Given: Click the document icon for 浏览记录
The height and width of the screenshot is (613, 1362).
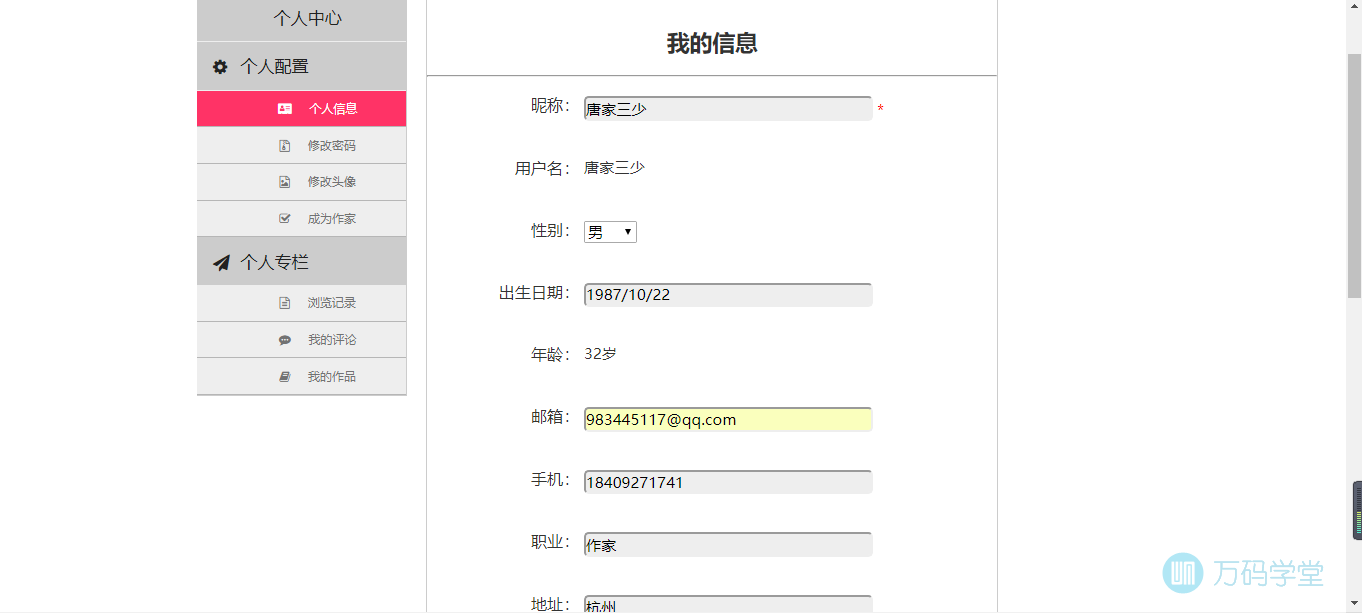Looking at the screenshot, I should pyautogui.click(x=285, y=303).
